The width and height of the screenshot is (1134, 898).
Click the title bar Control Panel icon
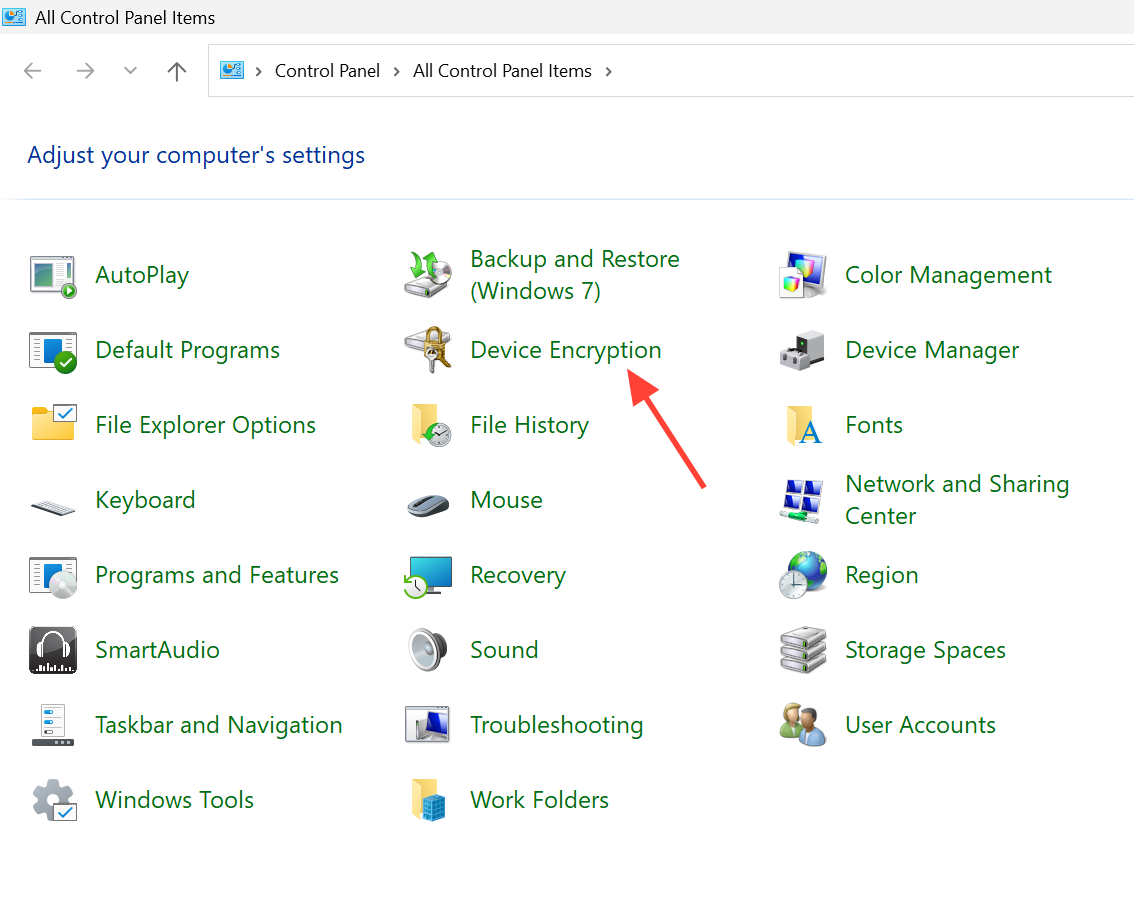click(x=14, y=17)
